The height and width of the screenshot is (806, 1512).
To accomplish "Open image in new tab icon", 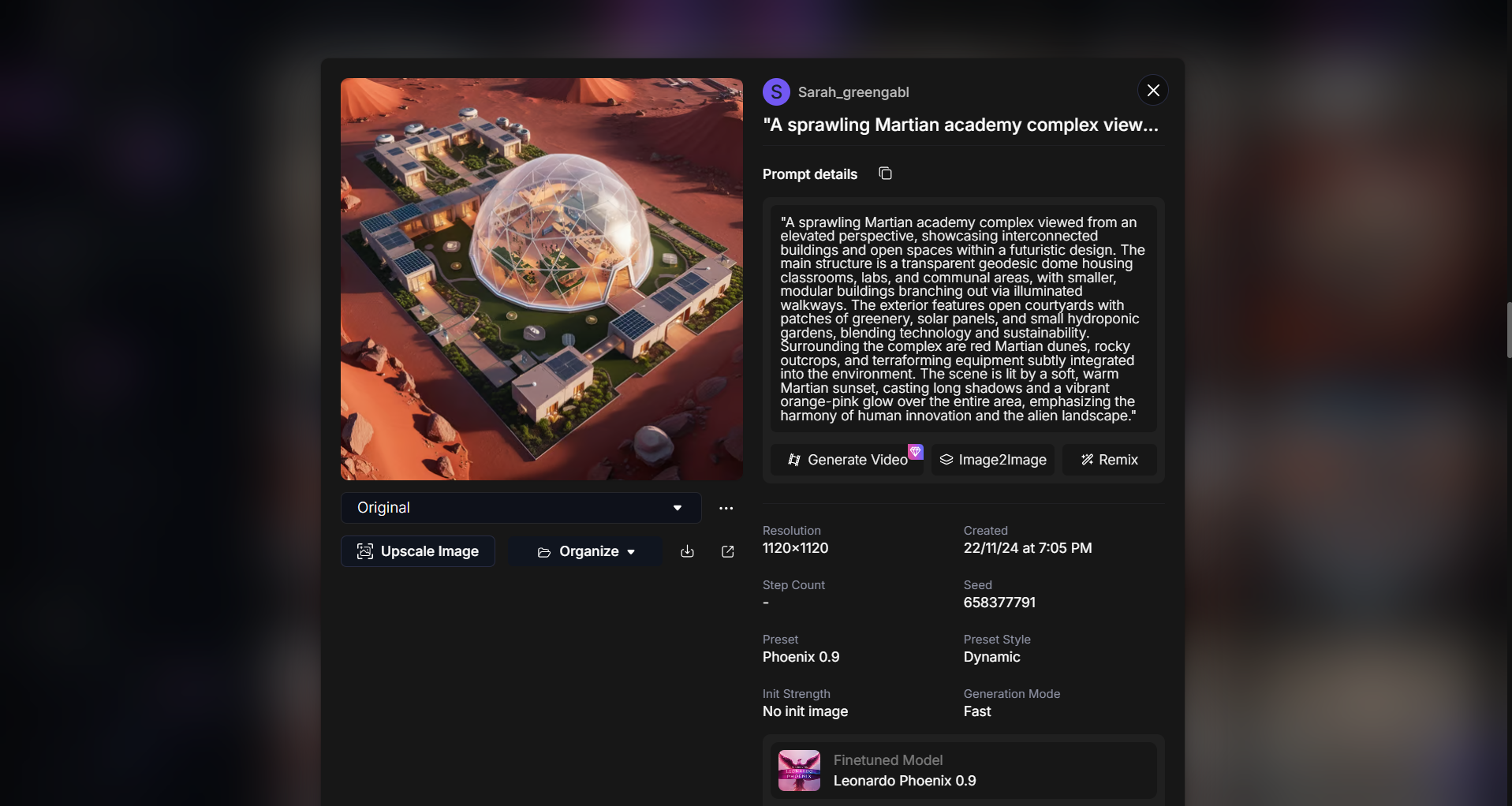I will (727, 551).
